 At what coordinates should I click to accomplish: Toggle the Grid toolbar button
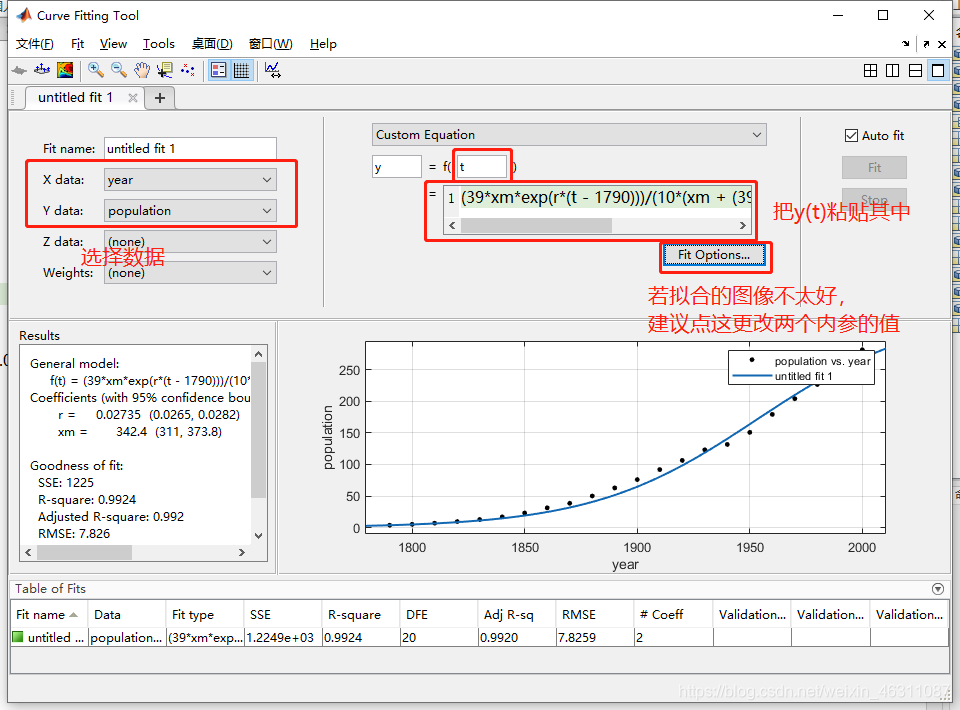[x=241, y=70]
